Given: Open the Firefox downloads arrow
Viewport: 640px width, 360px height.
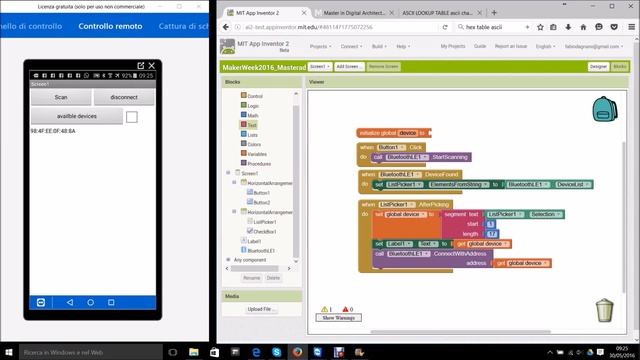Looking at the screenshot, I should [568, 27].
